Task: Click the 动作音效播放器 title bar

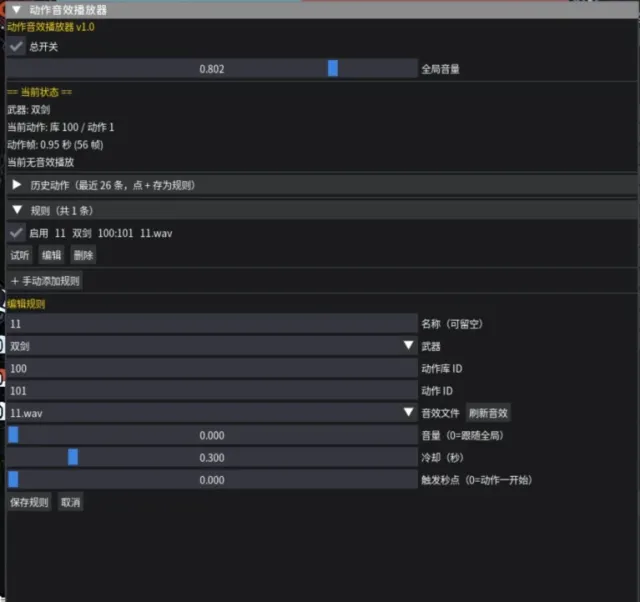Action: point(322,9)
